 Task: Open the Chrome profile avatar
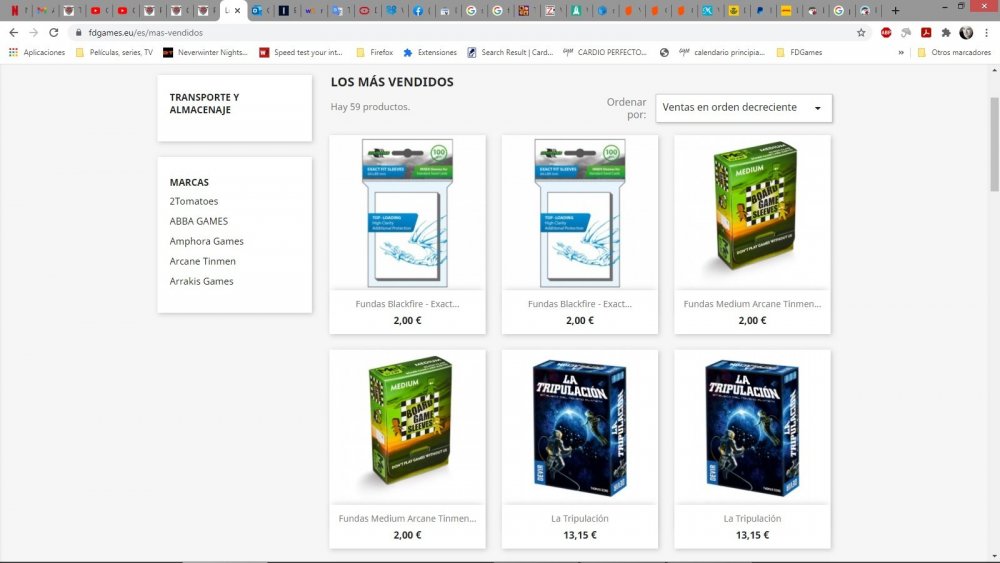[x=966, y=33]
